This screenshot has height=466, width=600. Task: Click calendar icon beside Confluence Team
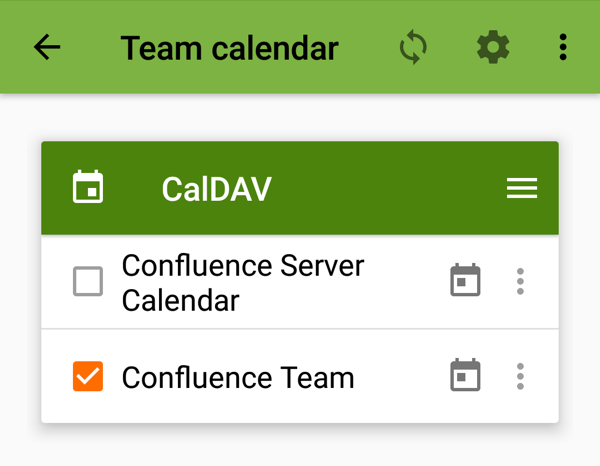tap(465, 376)
